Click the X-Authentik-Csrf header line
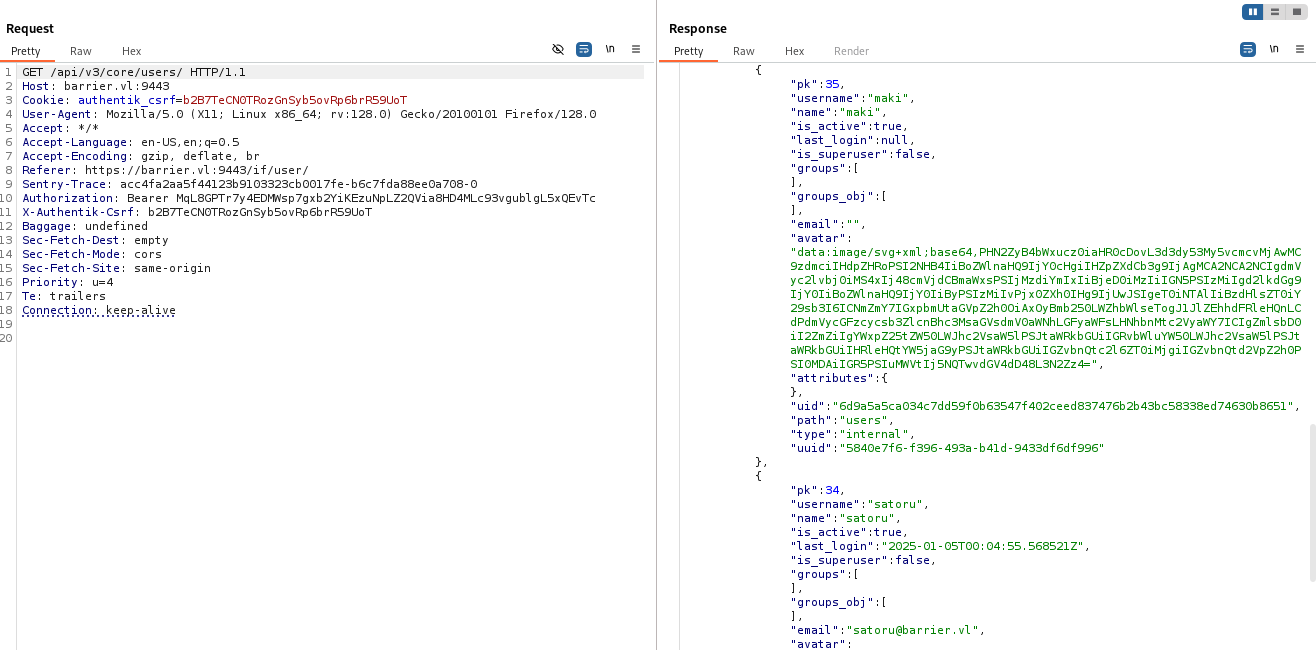1316x650 pixels. tap(197, 212)
